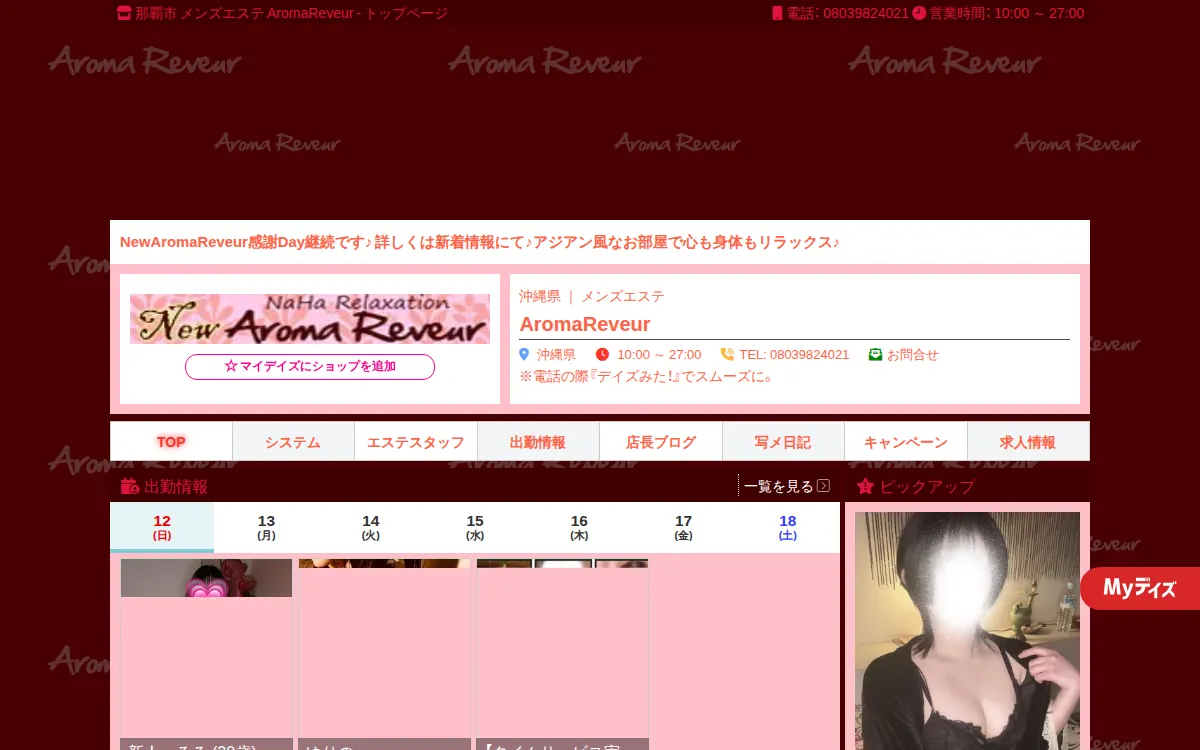The image size is (1200, 750).
Task: Click the first staff schedule card
Action: [x=207, y=654]
